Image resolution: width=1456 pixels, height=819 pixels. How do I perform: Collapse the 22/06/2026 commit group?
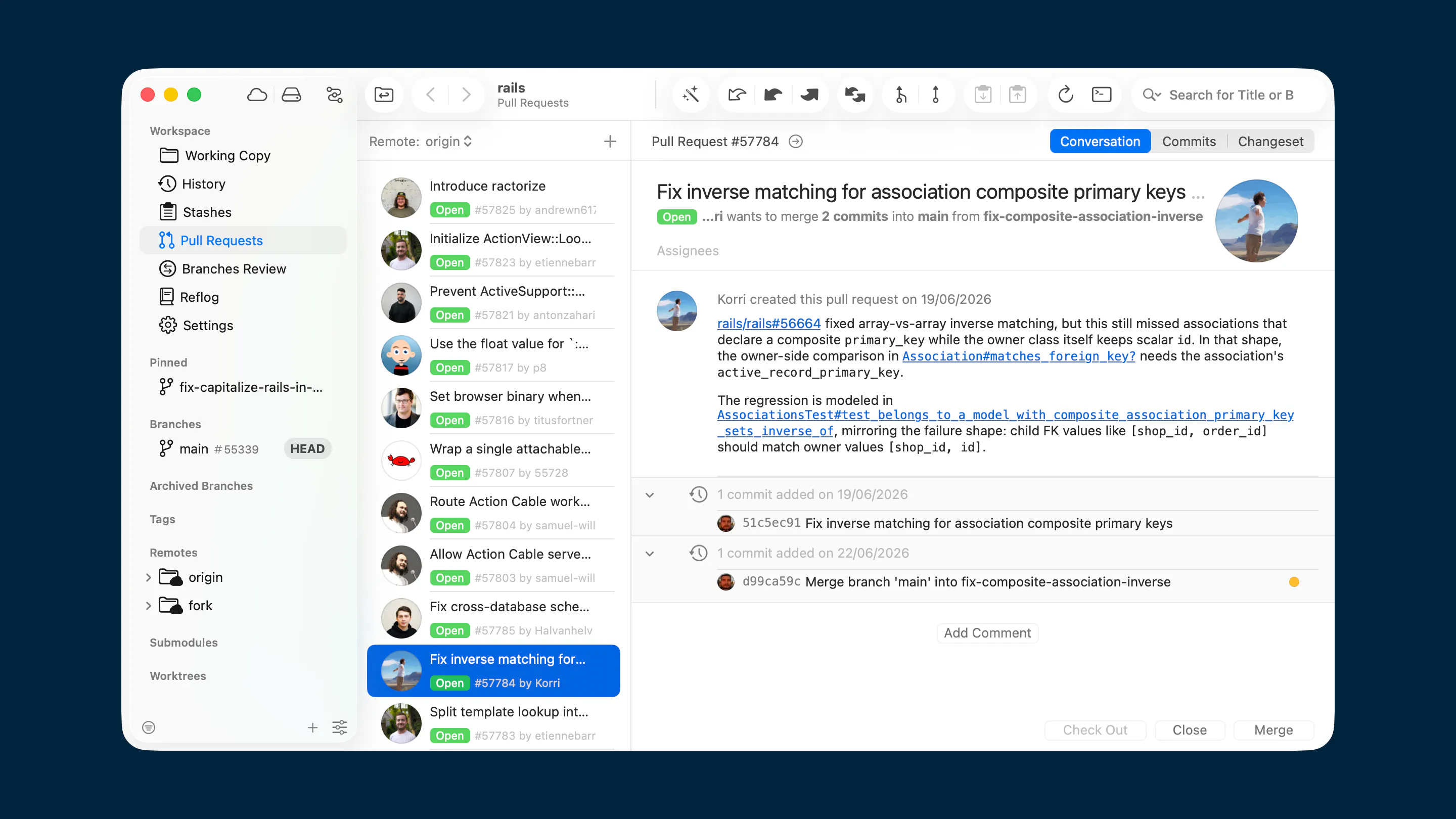point(650,554)
